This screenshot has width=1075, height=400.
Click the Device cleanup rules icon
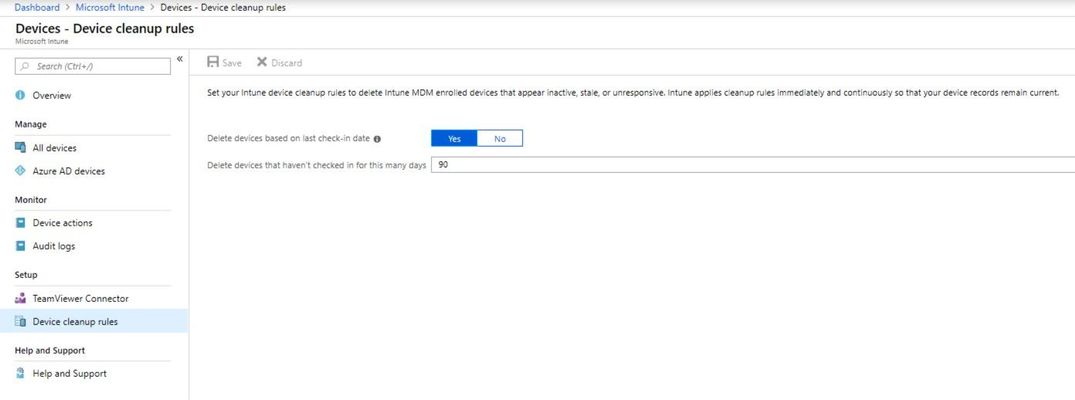20,321
